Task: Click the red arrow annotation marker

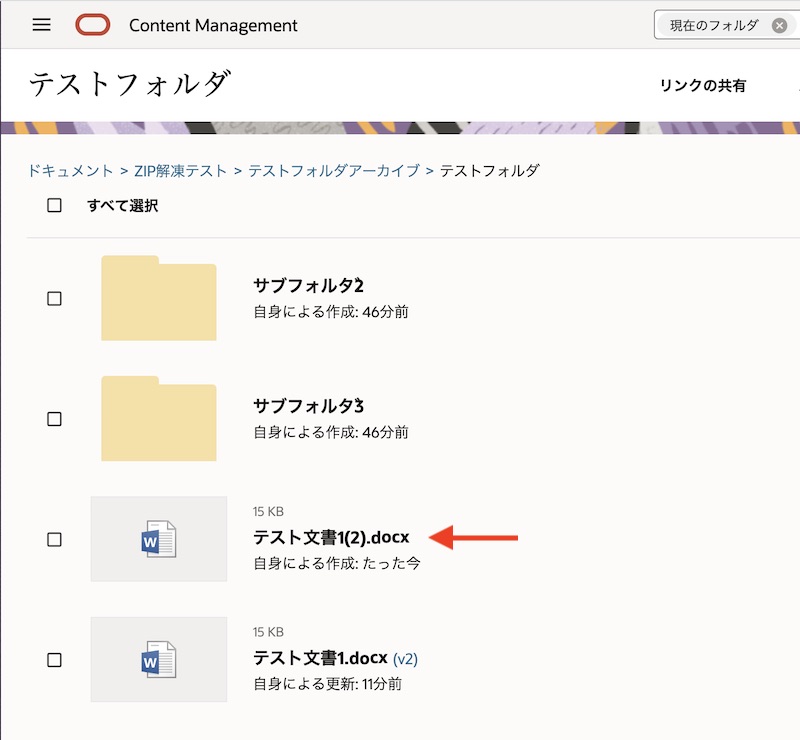Action: pyautogui.click(x=480, y=536)
